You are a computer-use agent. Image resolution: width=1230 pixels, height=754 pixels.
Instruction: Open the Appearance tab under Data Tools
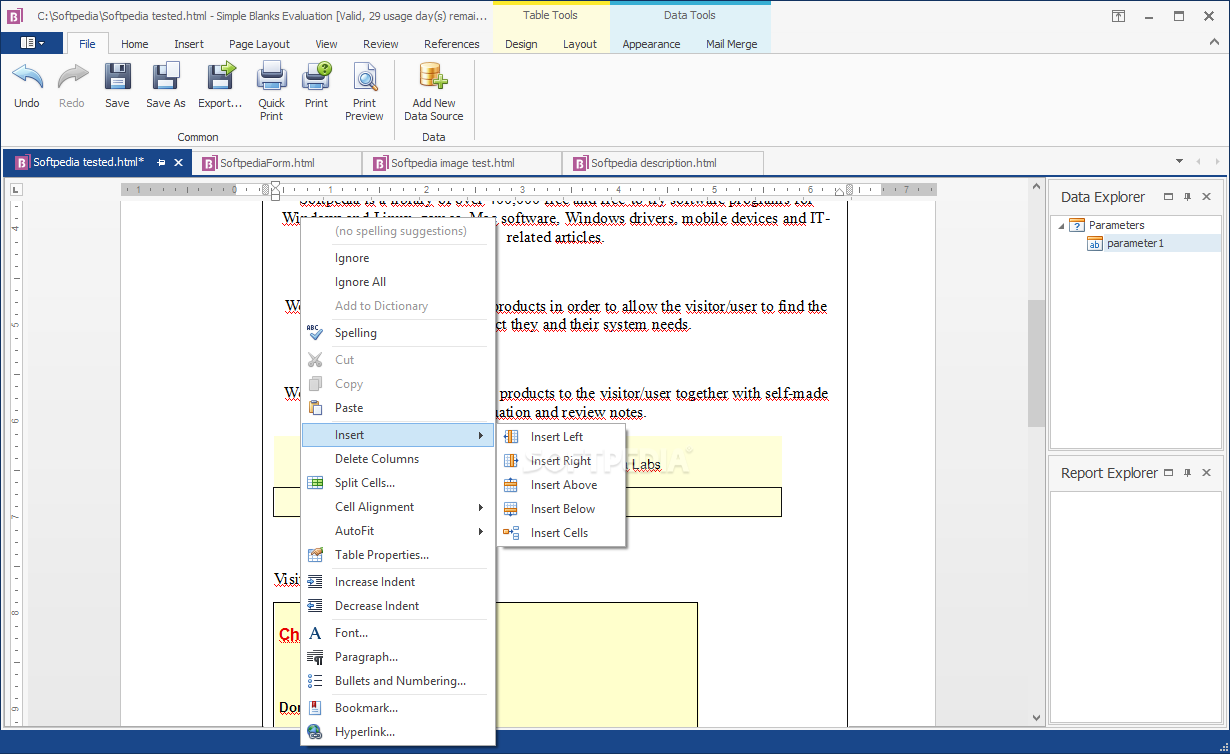coord(651,44)
